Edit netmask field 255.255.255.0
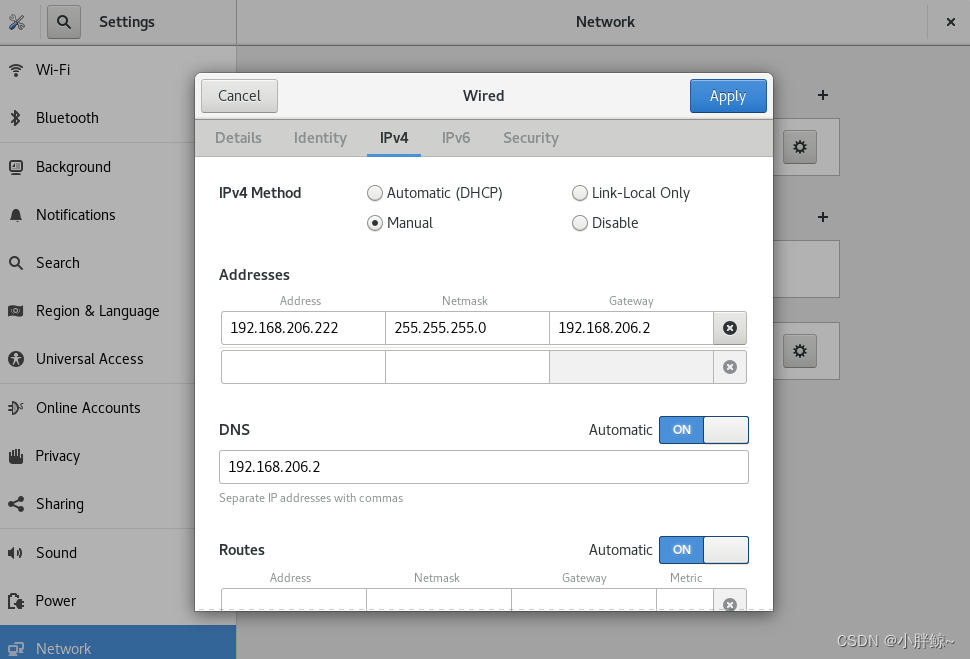This screenshot has width=970, height=659. pos(467,328)
